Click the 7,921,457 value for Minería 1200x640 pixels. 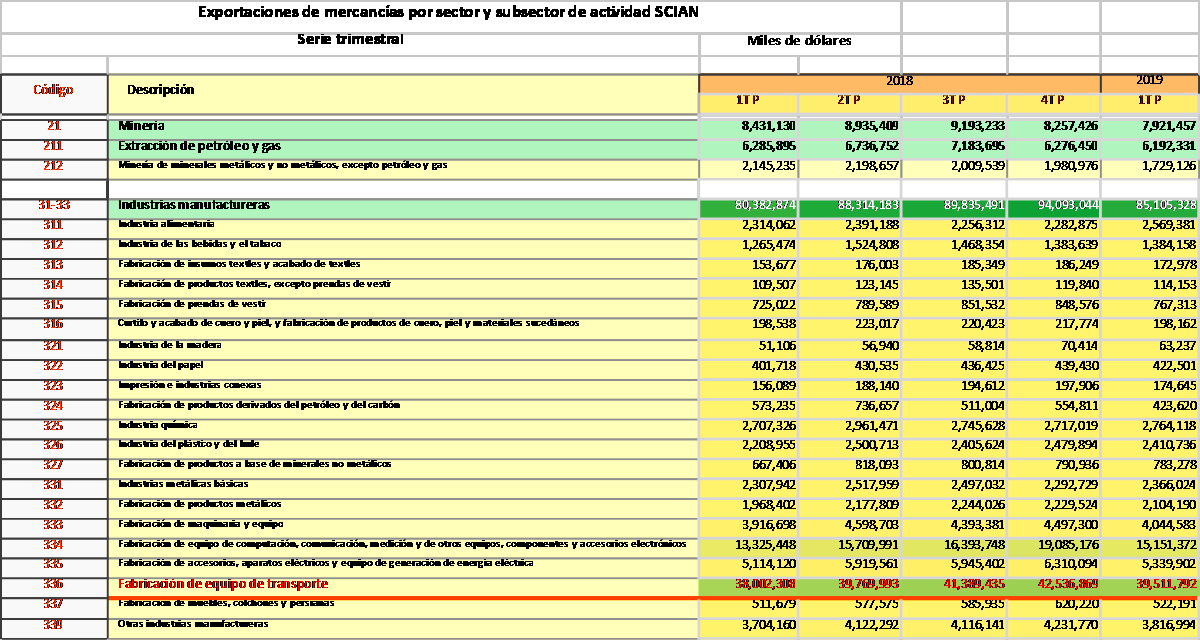pyautogui.click(x=1150, y=127)
